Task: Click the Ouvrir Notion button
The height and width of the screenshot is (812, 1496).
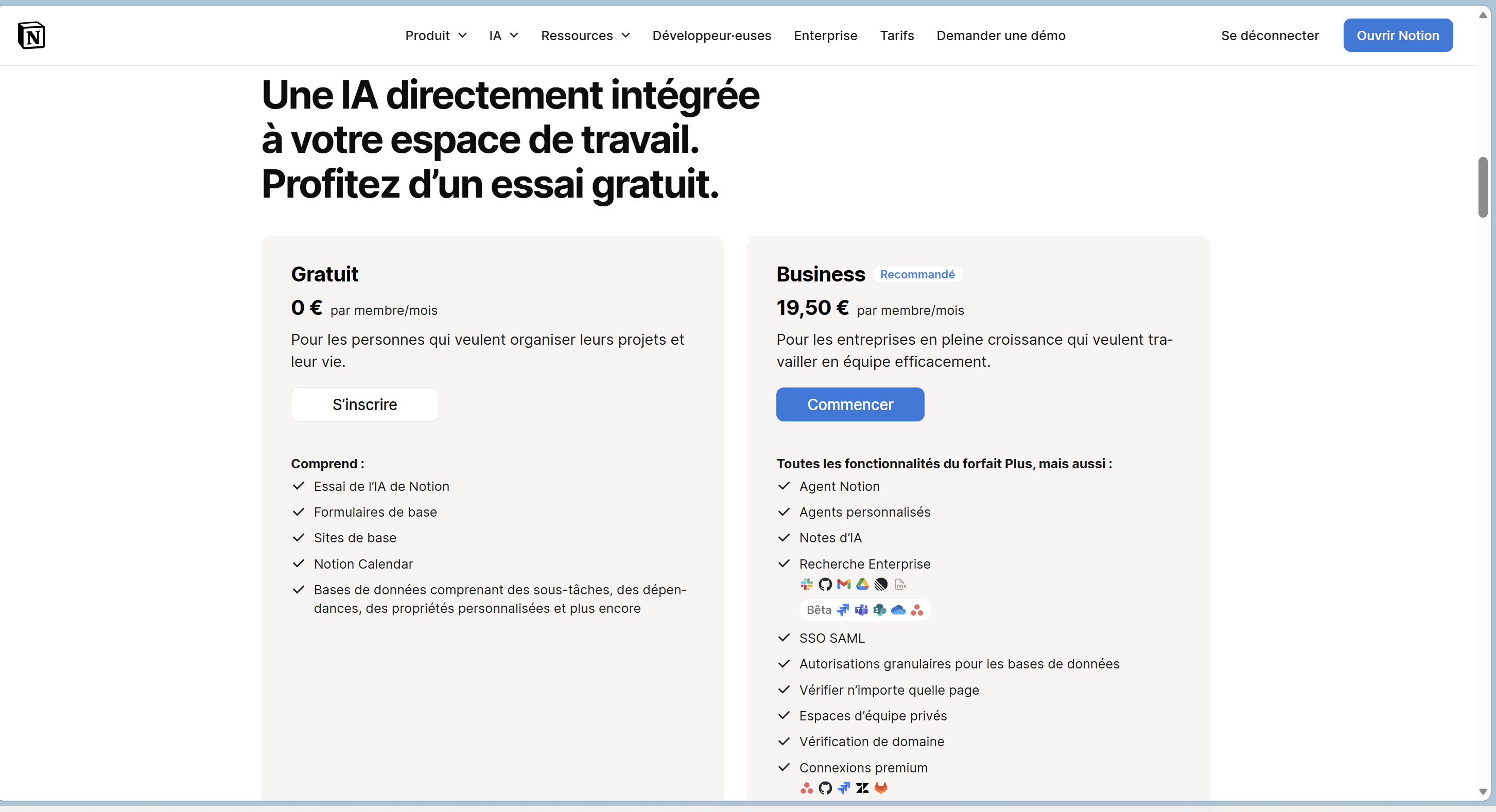Action: tap(1398, 36)
